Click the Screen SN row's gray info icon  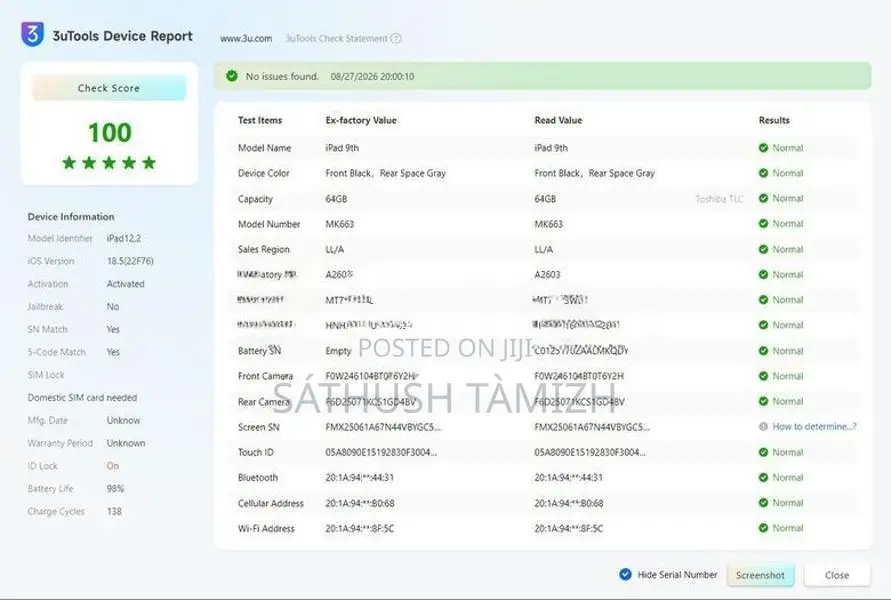763,427
